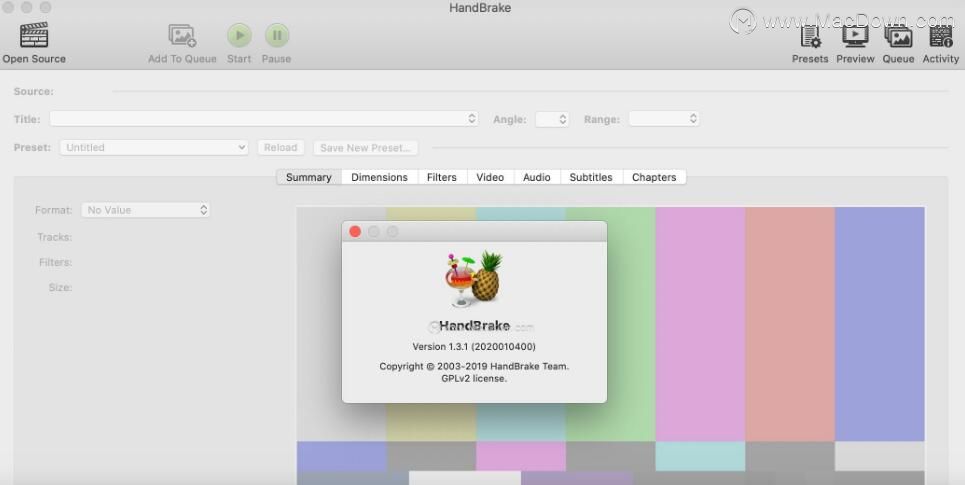Screen dimensions: 965x485
Task: Click the Open Source clapperboard icon
Action: point(34,35)
